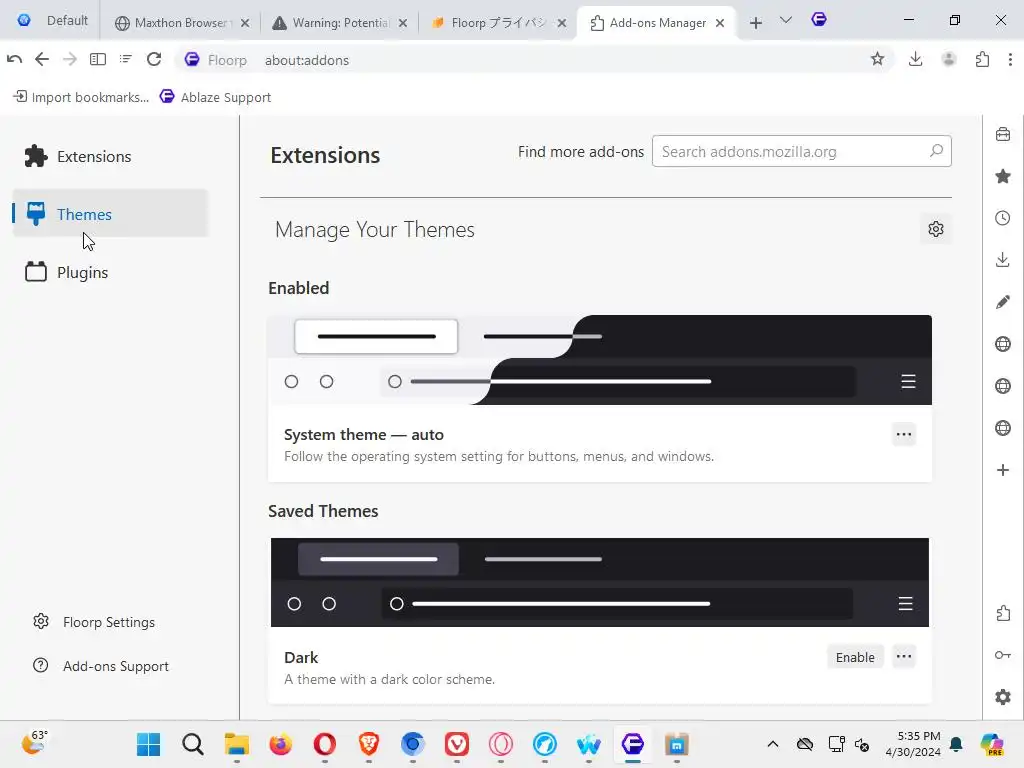
Task: Open Add-ons Support link
Action: tap(101, 665)
